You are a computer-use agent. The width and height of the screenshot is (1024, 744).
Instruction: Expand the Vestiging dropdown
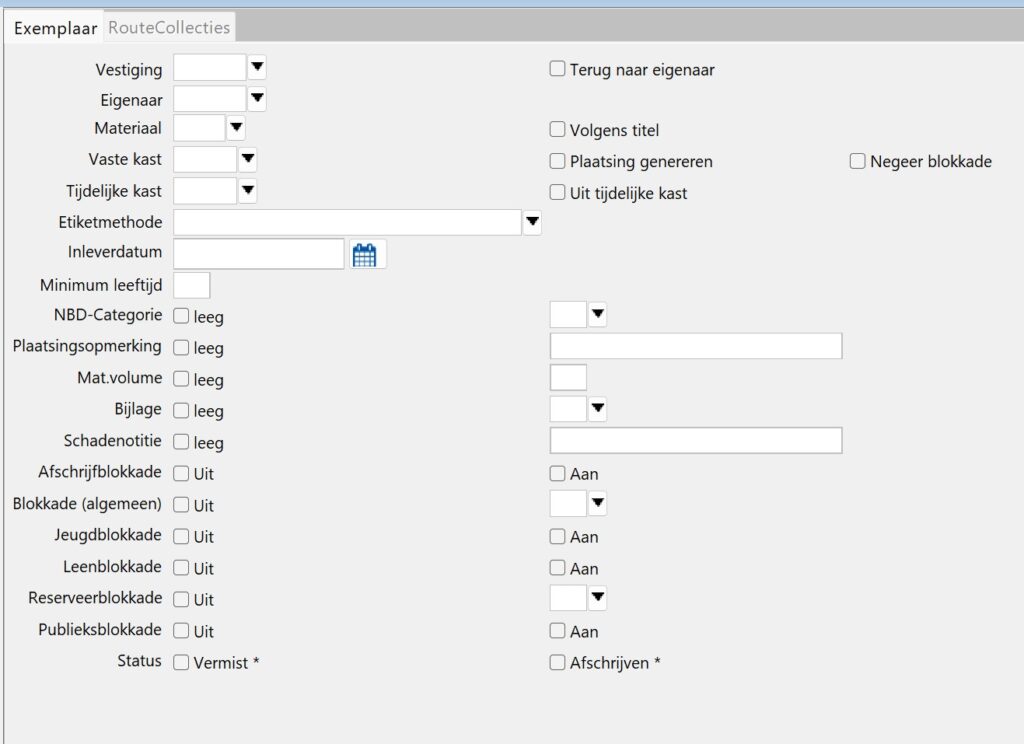257,68
